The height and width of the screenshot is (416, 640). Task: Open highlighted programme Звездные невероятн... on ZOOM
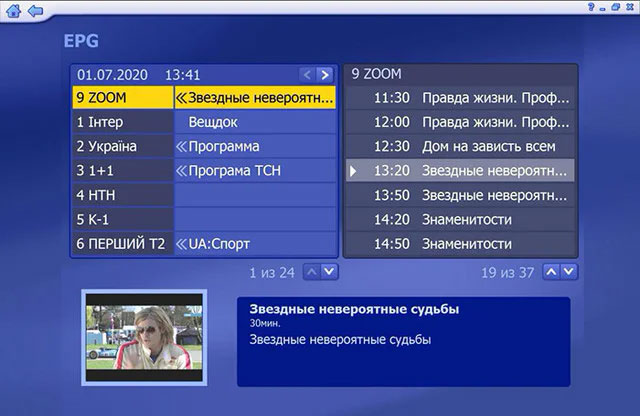255,98
